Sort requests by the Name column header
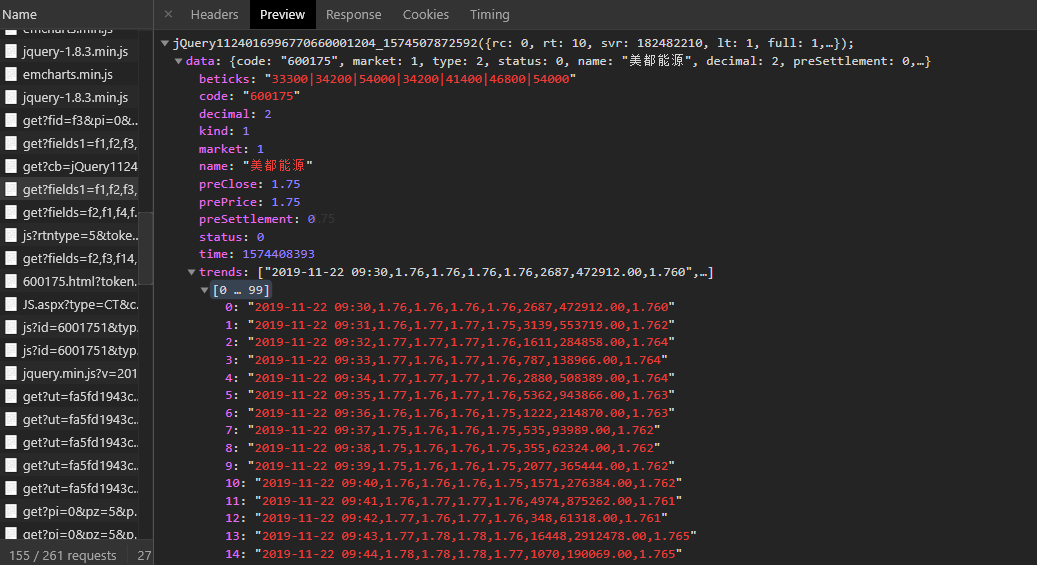This screenshot has height=565, width=1037. (x=60, y=14)
